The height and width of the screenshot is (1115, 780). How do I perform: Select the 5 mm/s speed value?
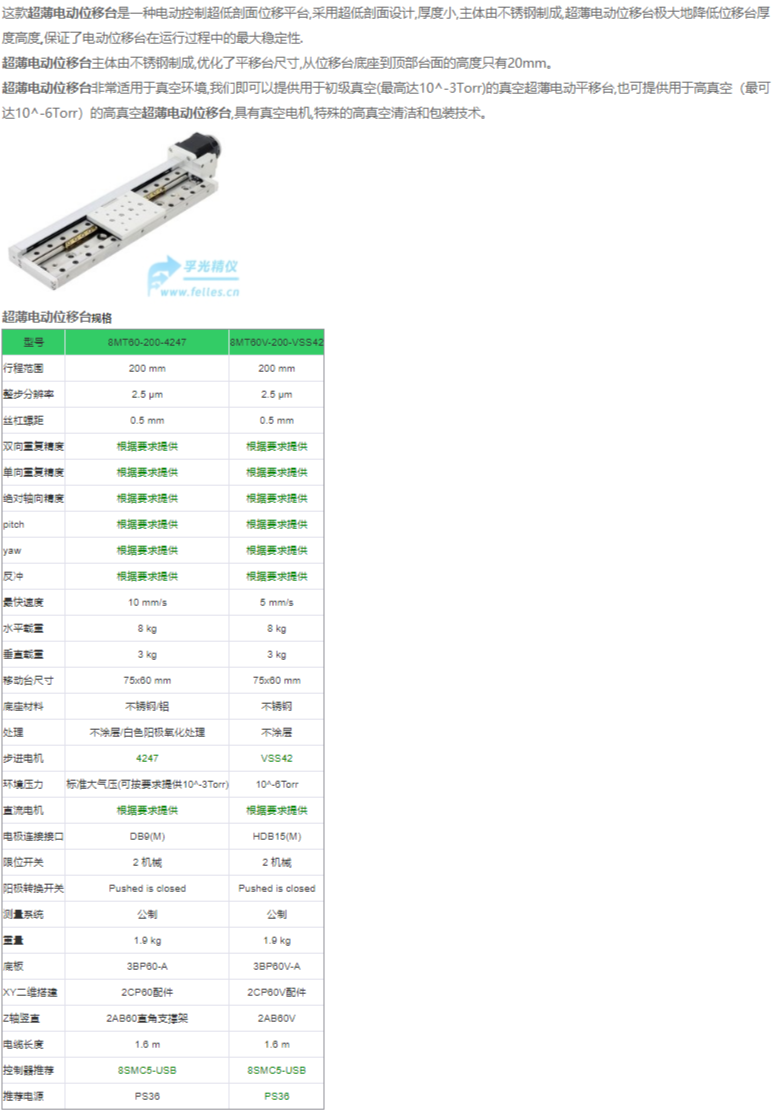coord(277,602)
